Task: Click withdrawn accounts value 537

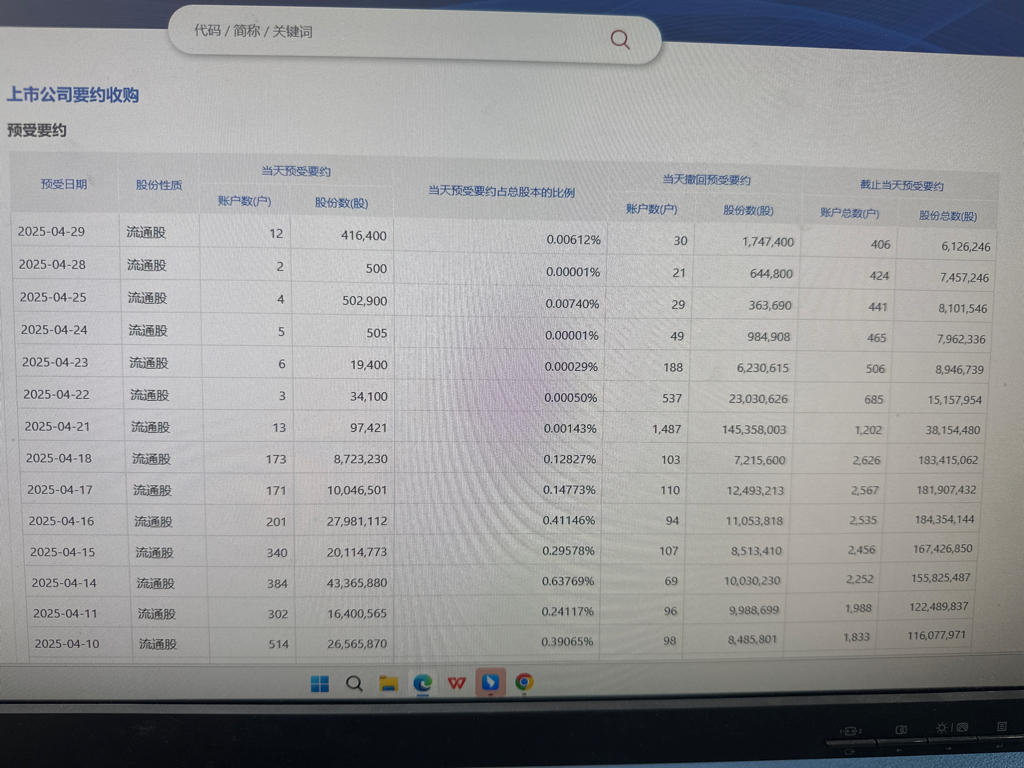Action: [x=671, y=398]
